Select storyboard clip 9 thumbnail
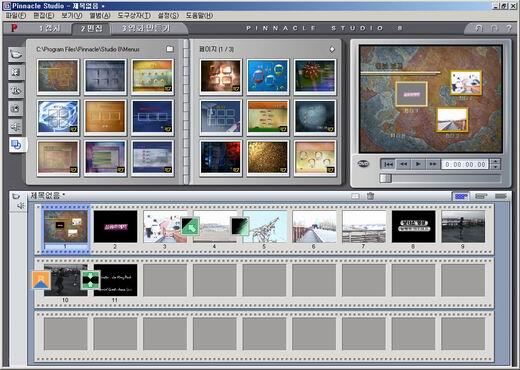This screenshot has height=370, width=520. 463,226
